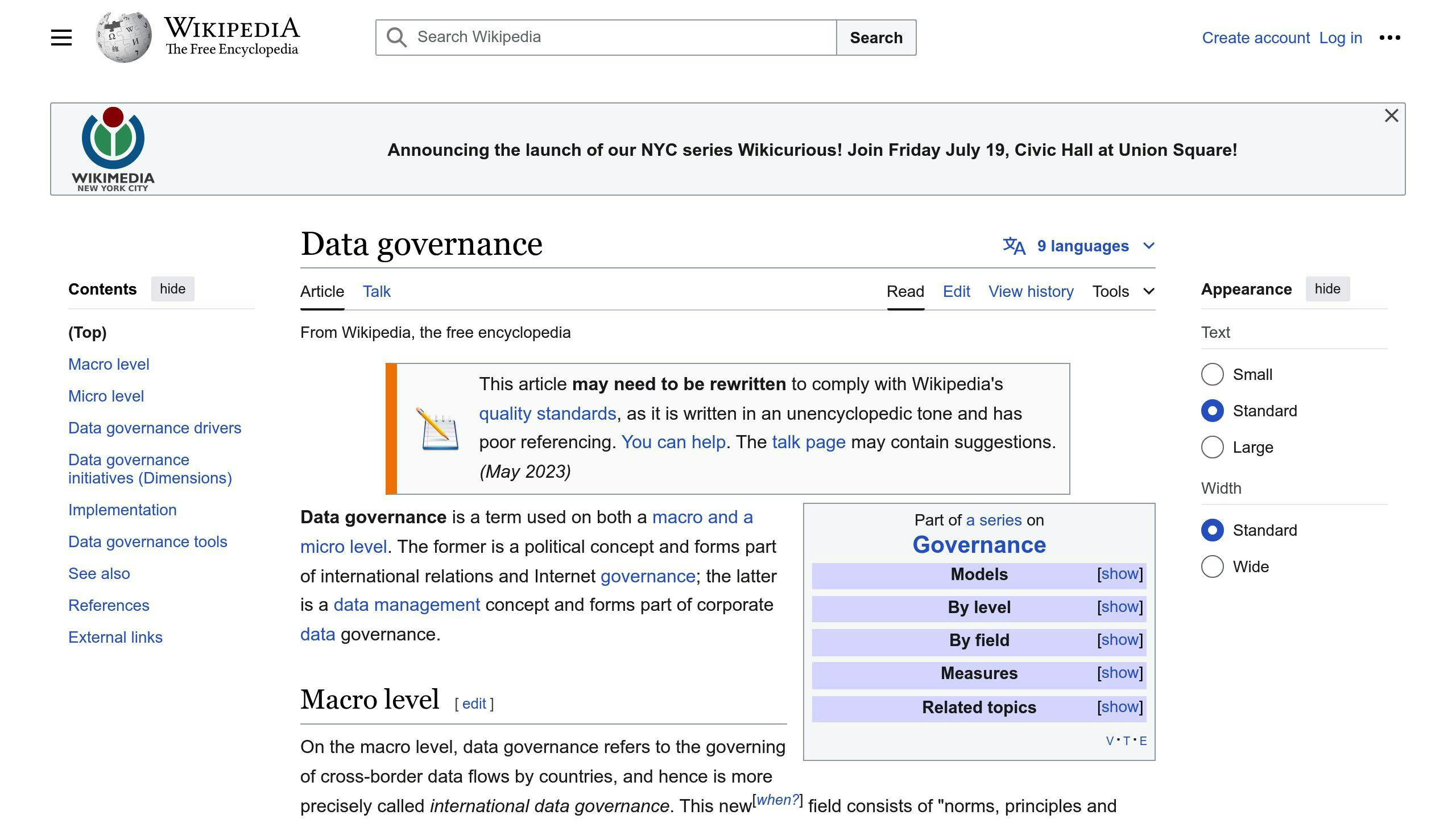Expand the Governance Models section
The height and width of the screenshot is (819, 1456).
(1119, 574)
